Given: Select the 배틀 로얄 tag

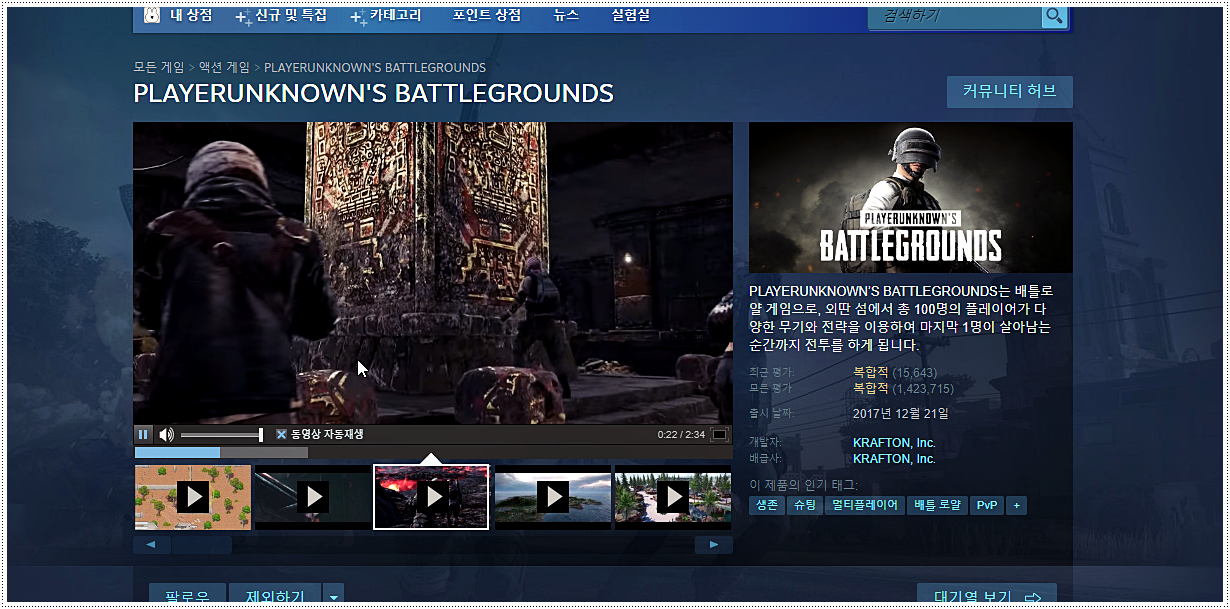Looking at the screenshot, I should point(938,506).
